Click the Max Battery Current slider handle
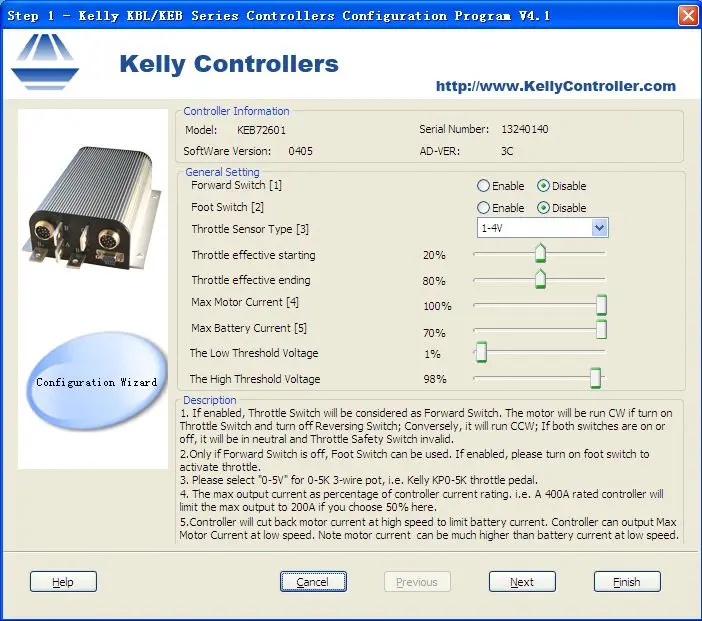 [x=601, y=330]
